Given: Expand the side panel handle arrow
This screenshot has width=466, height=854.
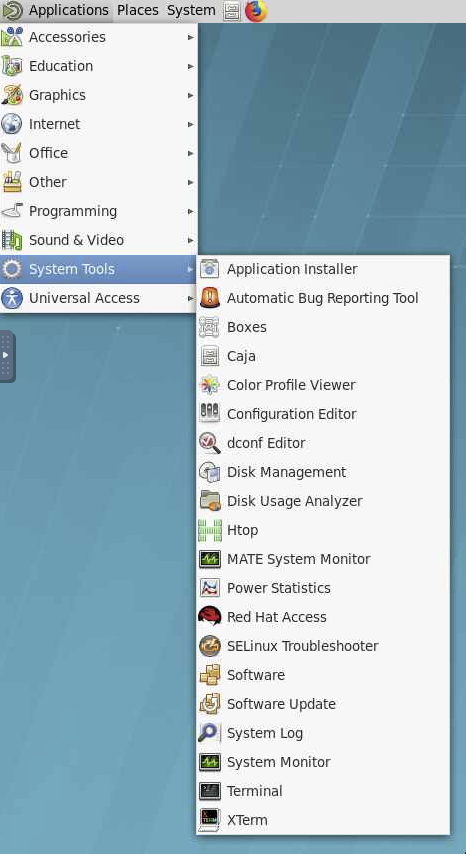Looking at the screenshot, I should point(7,355).
